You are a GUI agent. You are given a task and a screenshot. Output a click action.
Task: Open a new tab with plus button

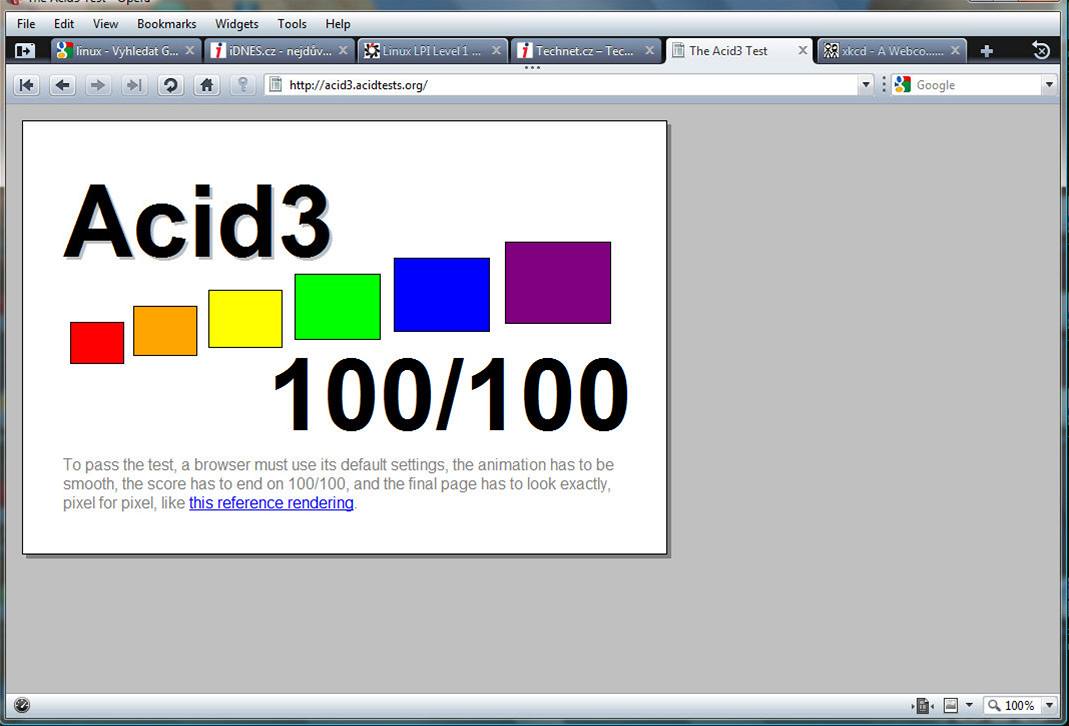(x=986, y=51)
